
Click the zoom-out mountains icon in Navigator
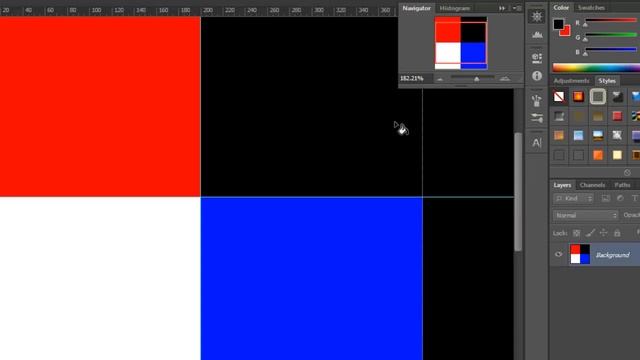[x=440, y=79]
